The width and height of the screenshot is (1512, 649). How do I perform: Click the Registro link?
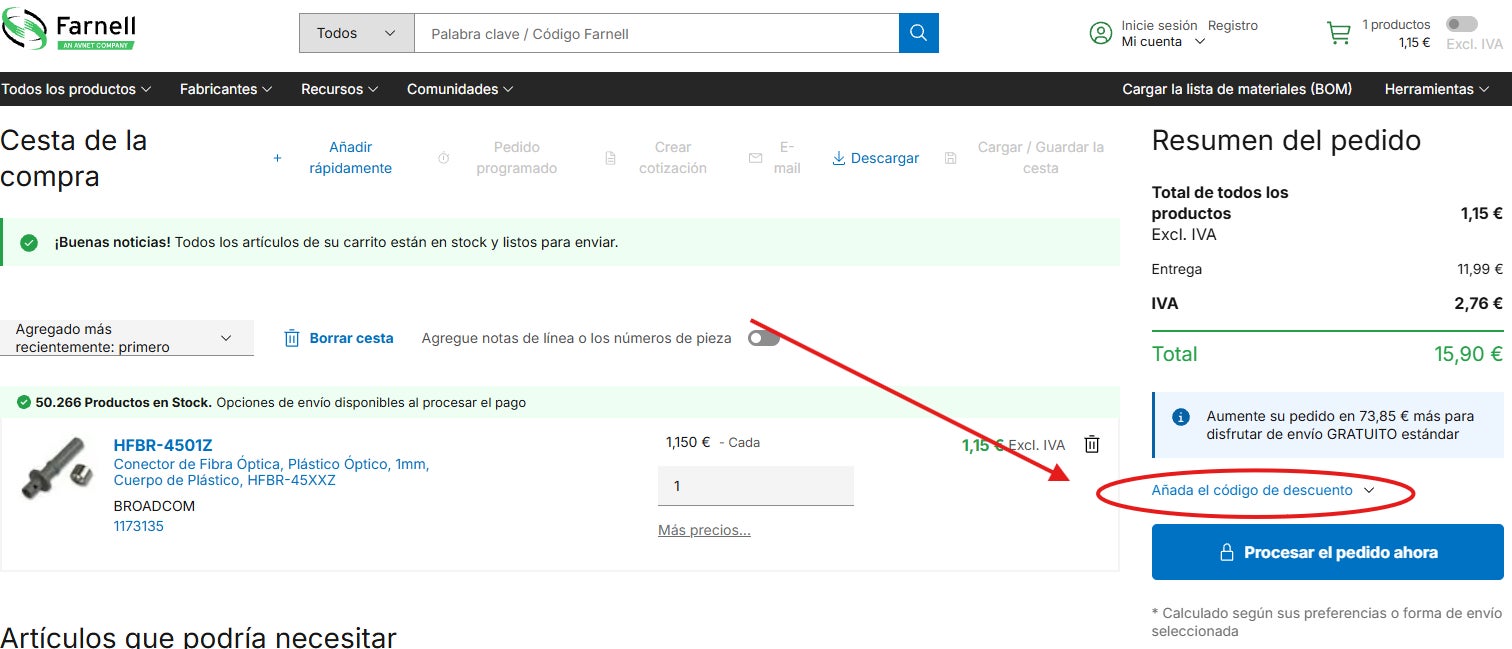point(1233,25)
